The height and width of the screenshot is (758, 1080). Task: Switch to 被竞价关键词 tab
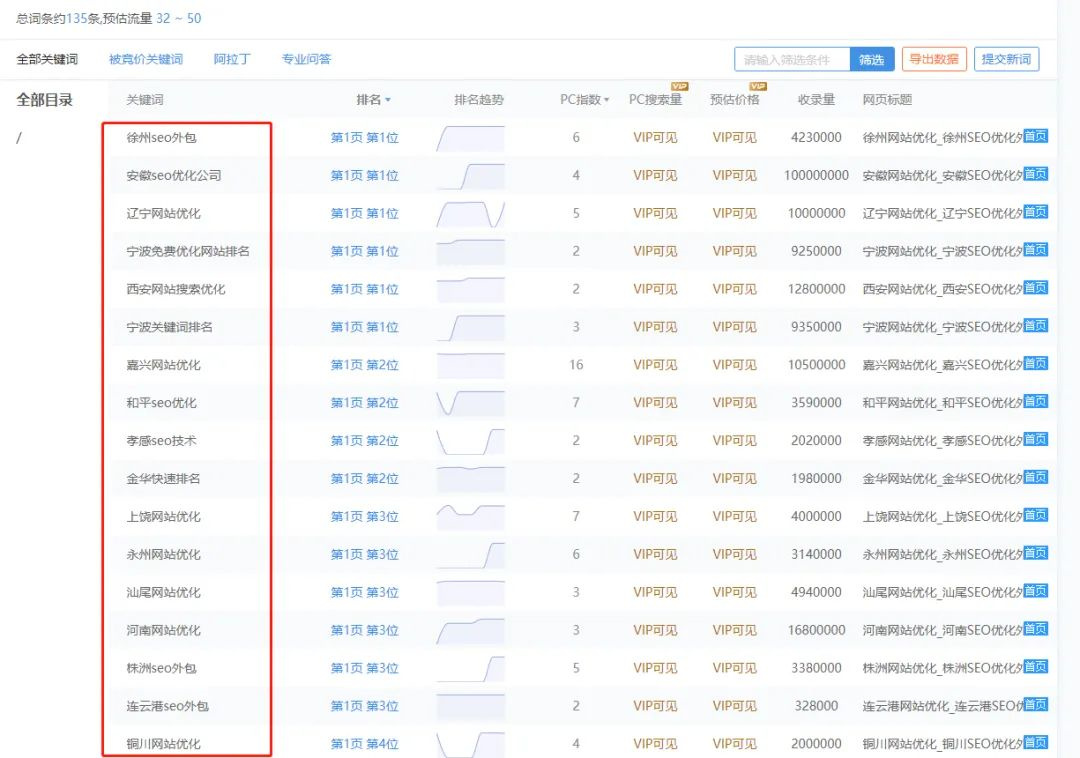pos(146,59)
